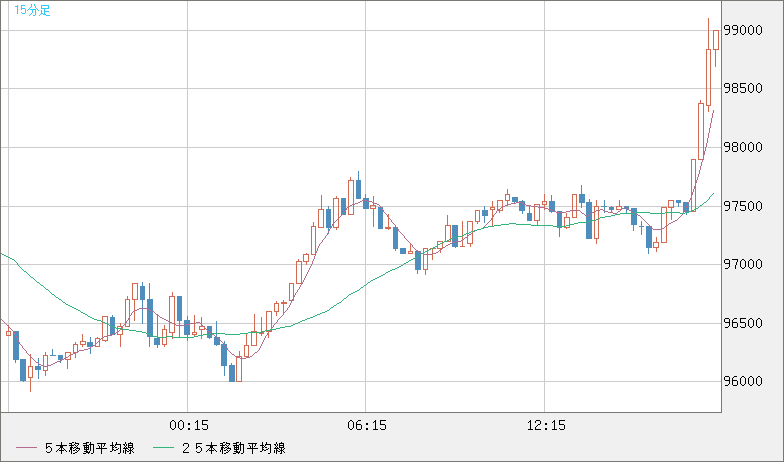784x462 pixels.
Task: Click the peak candle just before 06:15
Action: click(x=358, y=188)
